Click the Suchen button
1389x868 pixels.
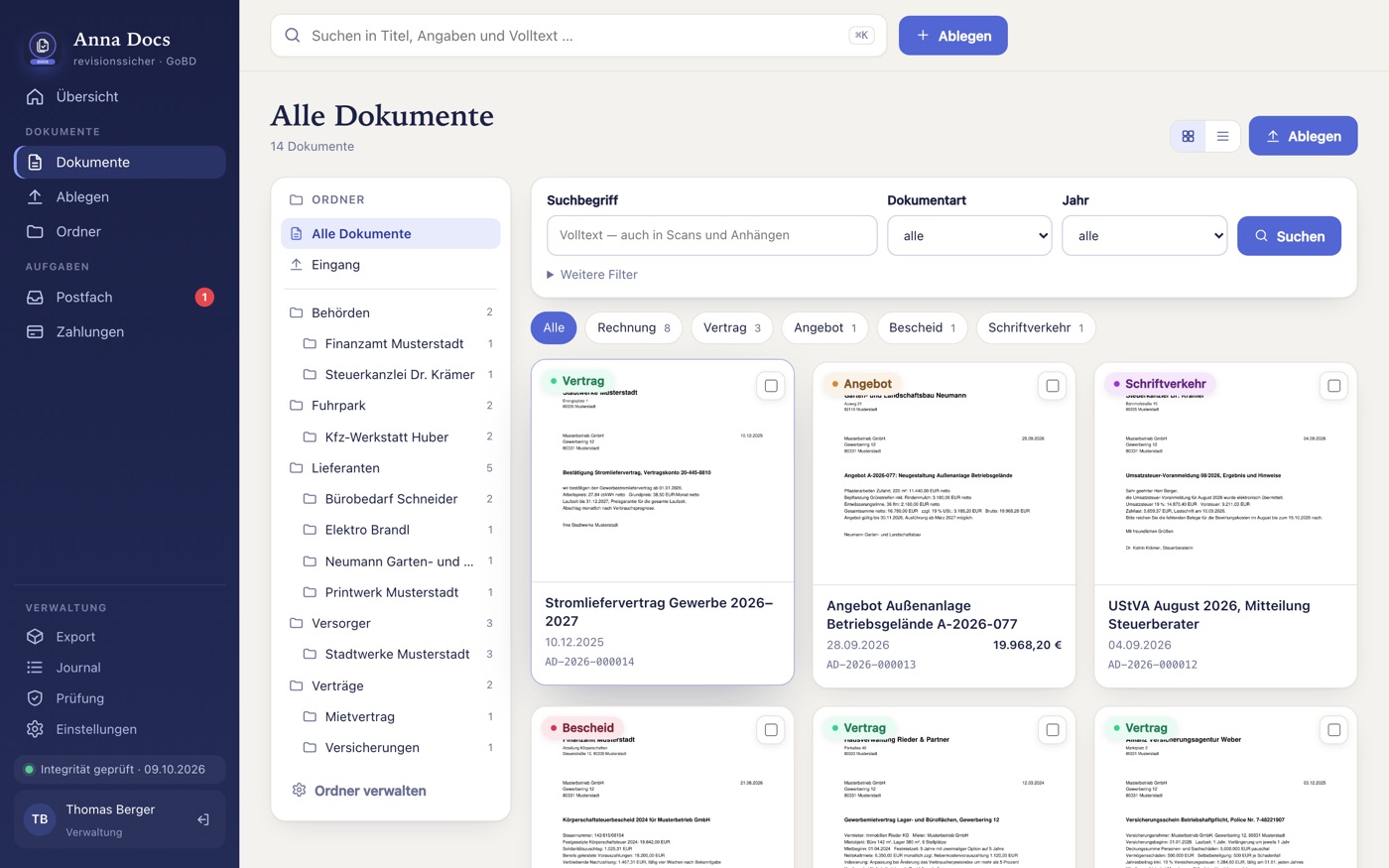(x=1289, y=236)
